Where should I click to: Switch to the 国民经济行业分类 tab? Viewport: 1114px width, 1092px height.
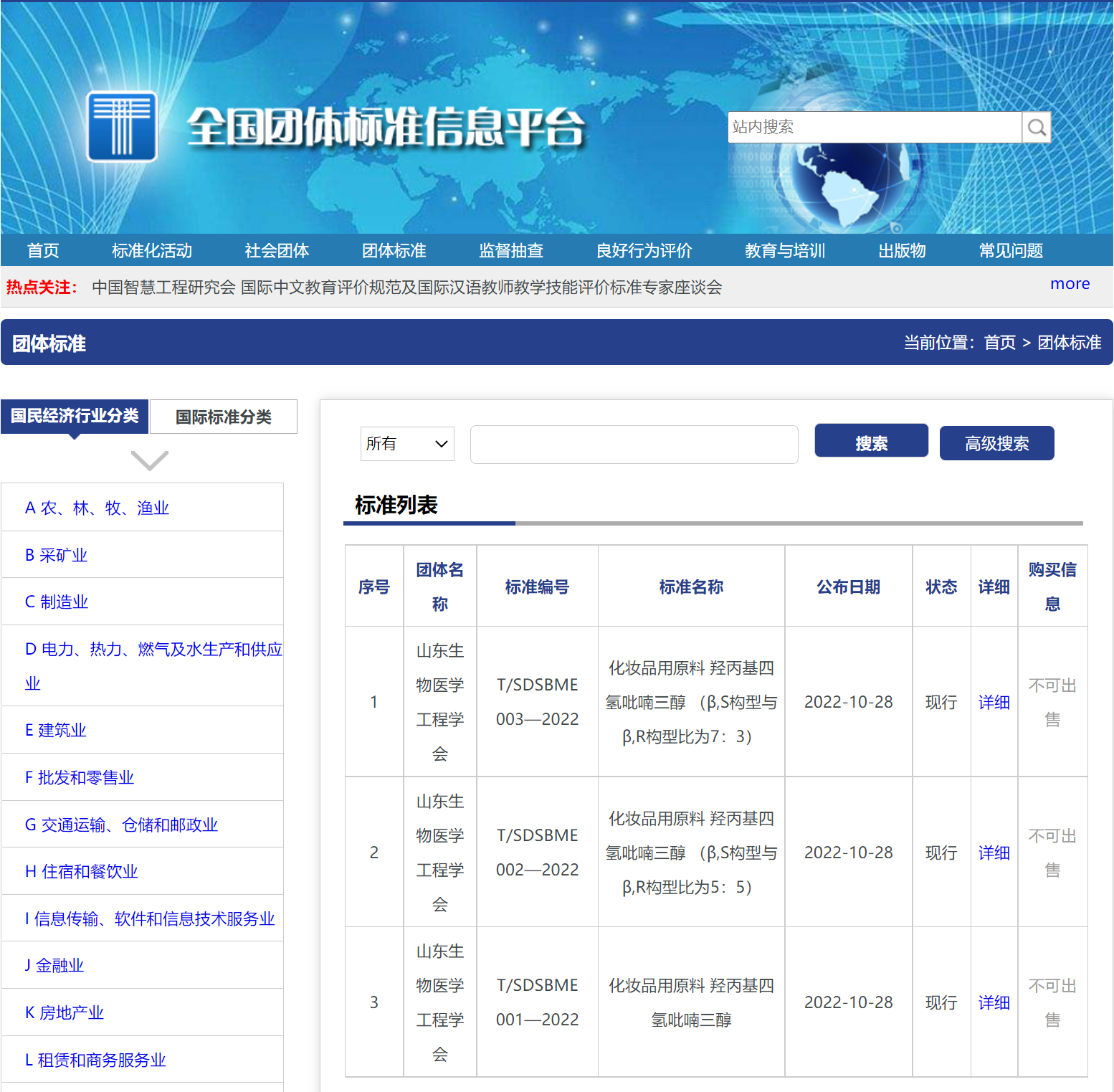[x=74, y=417]
